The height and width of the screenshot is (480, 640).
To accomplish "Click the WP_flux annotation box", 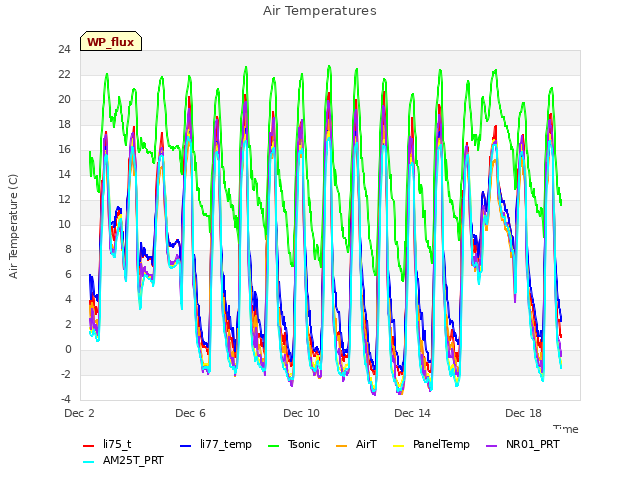I will click(x=111, y=41).
